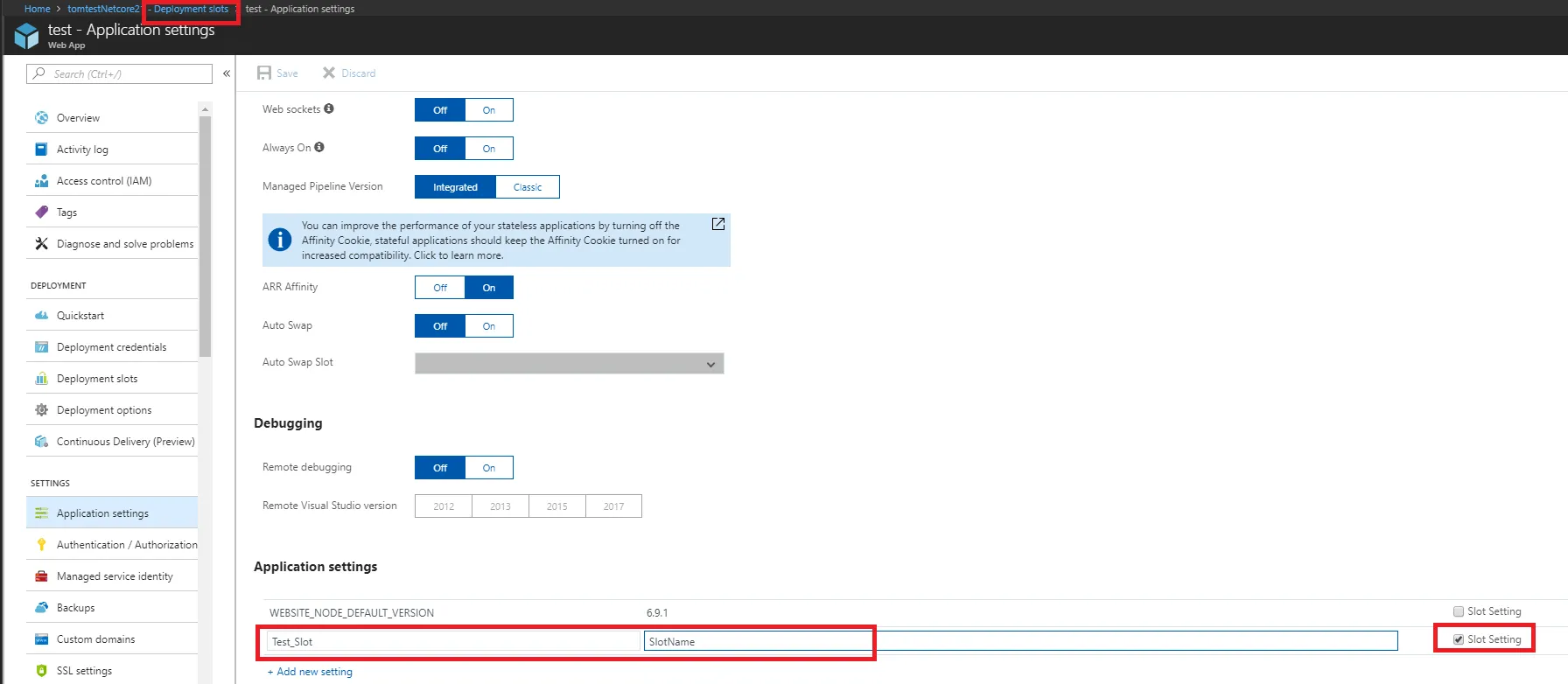
Task: Click the Managed service identity icon
Action: [41, 576]
